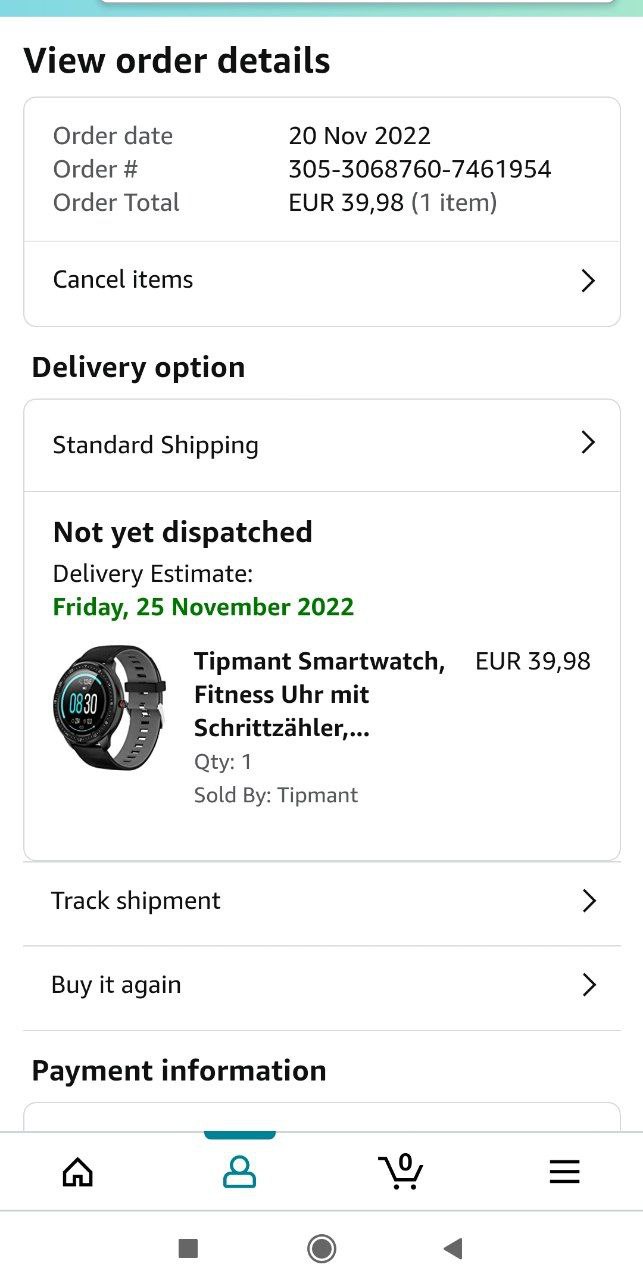Tap the smartwatch product thumbnail image
643x1280 pixels.
click(x=110, y=707)
